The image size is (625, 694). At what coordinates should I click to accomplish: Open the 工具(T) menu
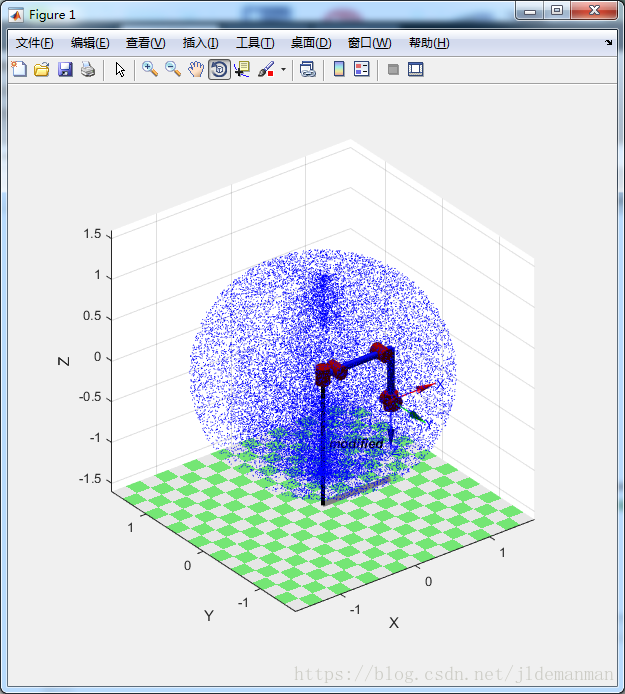click(x=255, y=43)
